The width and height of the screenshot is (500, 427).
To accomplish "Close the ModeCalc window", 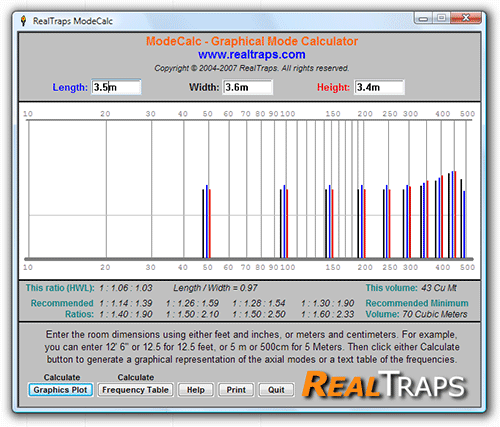I will click(x=466, y=18).
